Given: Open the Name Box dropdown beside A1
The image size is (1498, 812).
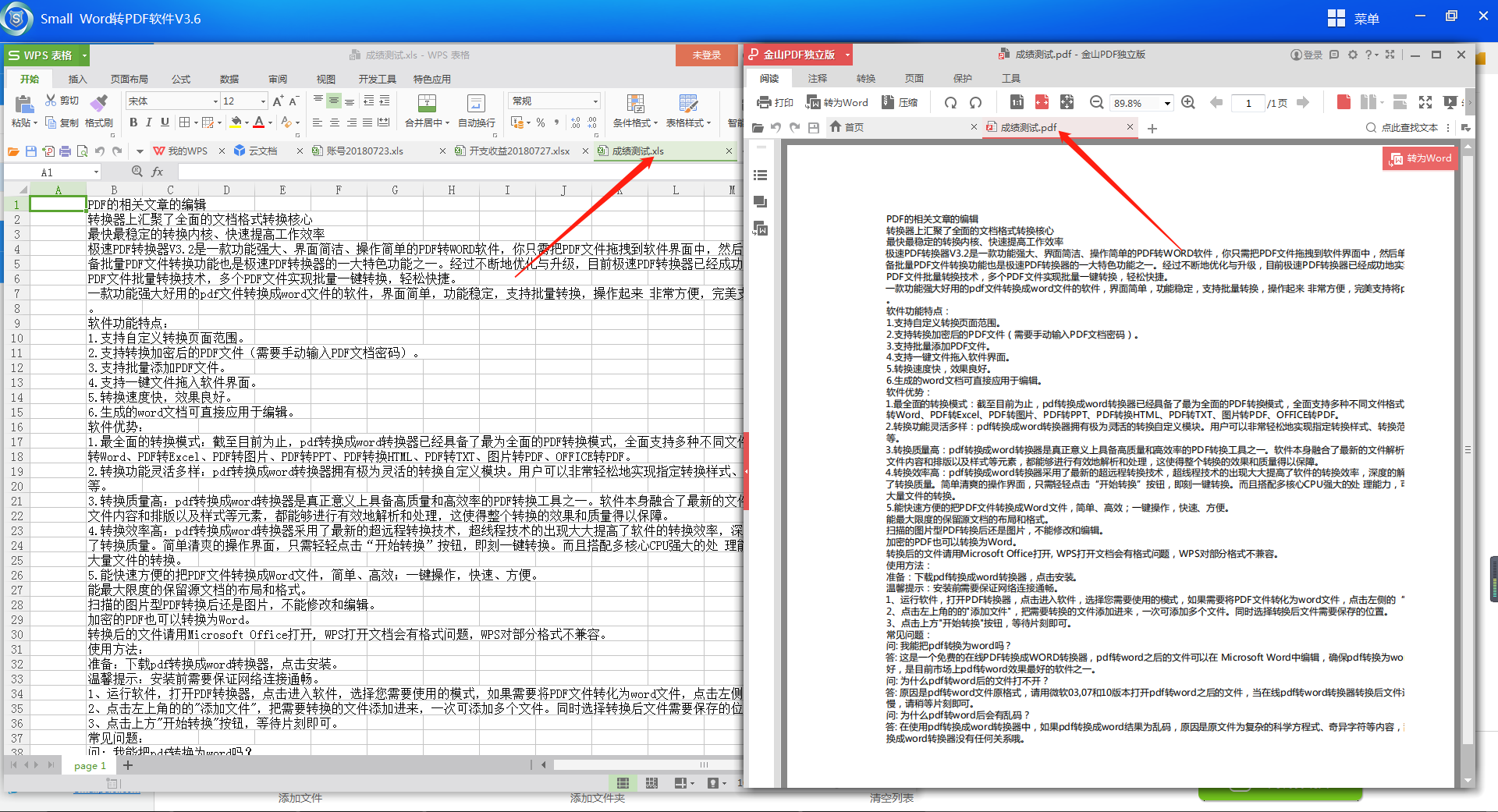Looking at the screenshot, I should 96,172.
